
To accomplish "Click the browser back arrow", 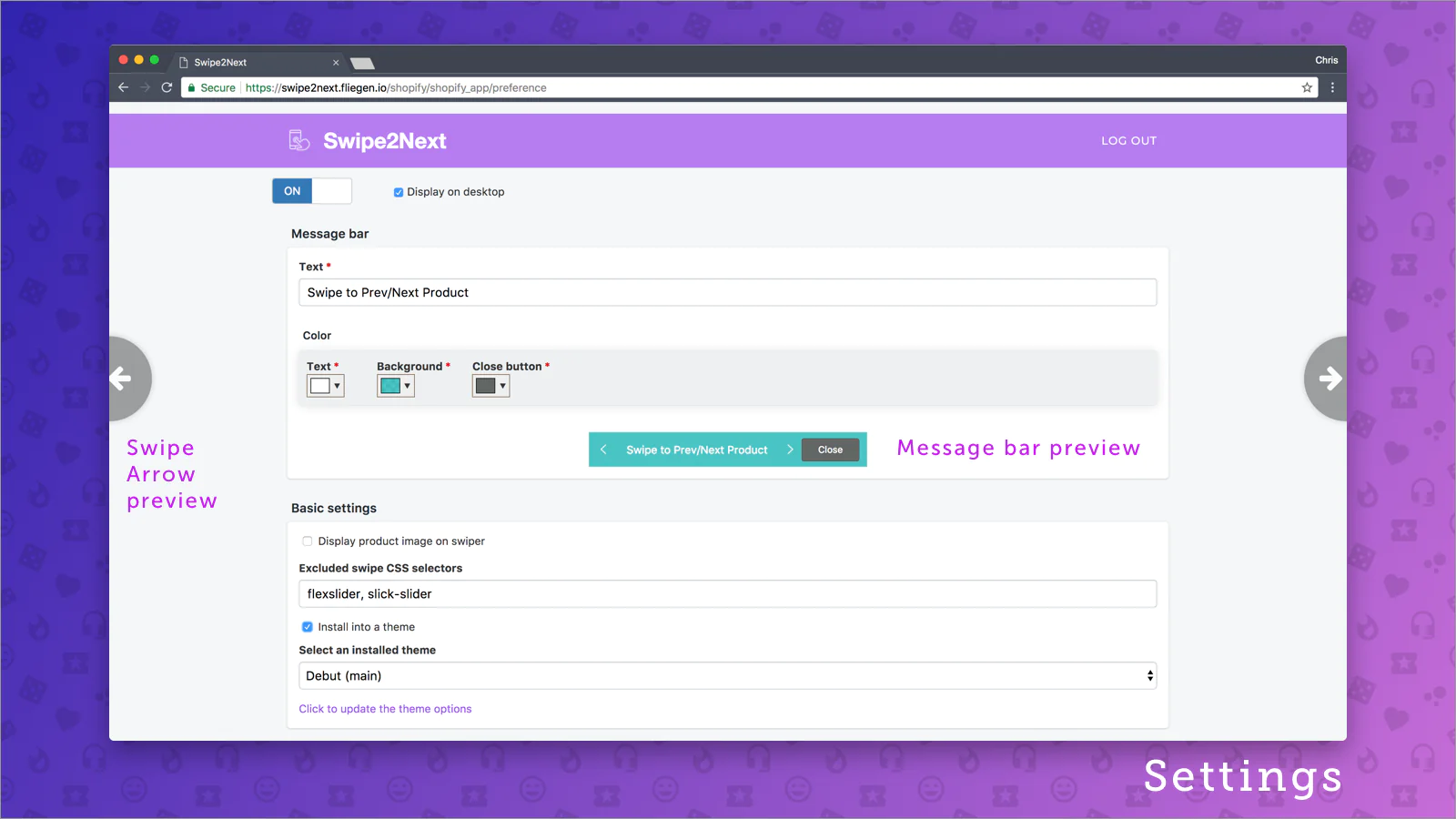I will click(124, 87).
